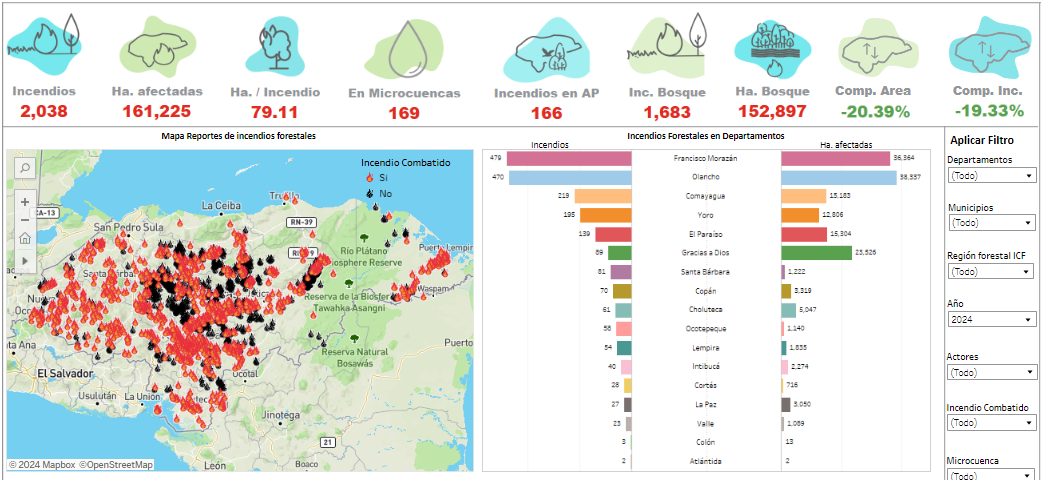
Task: Expand map tools with the arrow button
Action: [25, 261]
